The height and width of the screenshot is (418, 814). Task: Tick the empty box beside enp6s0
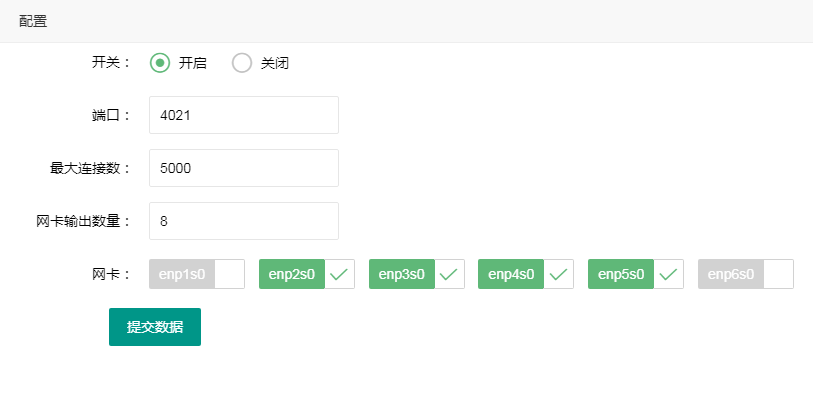click(x=778, y=274)
